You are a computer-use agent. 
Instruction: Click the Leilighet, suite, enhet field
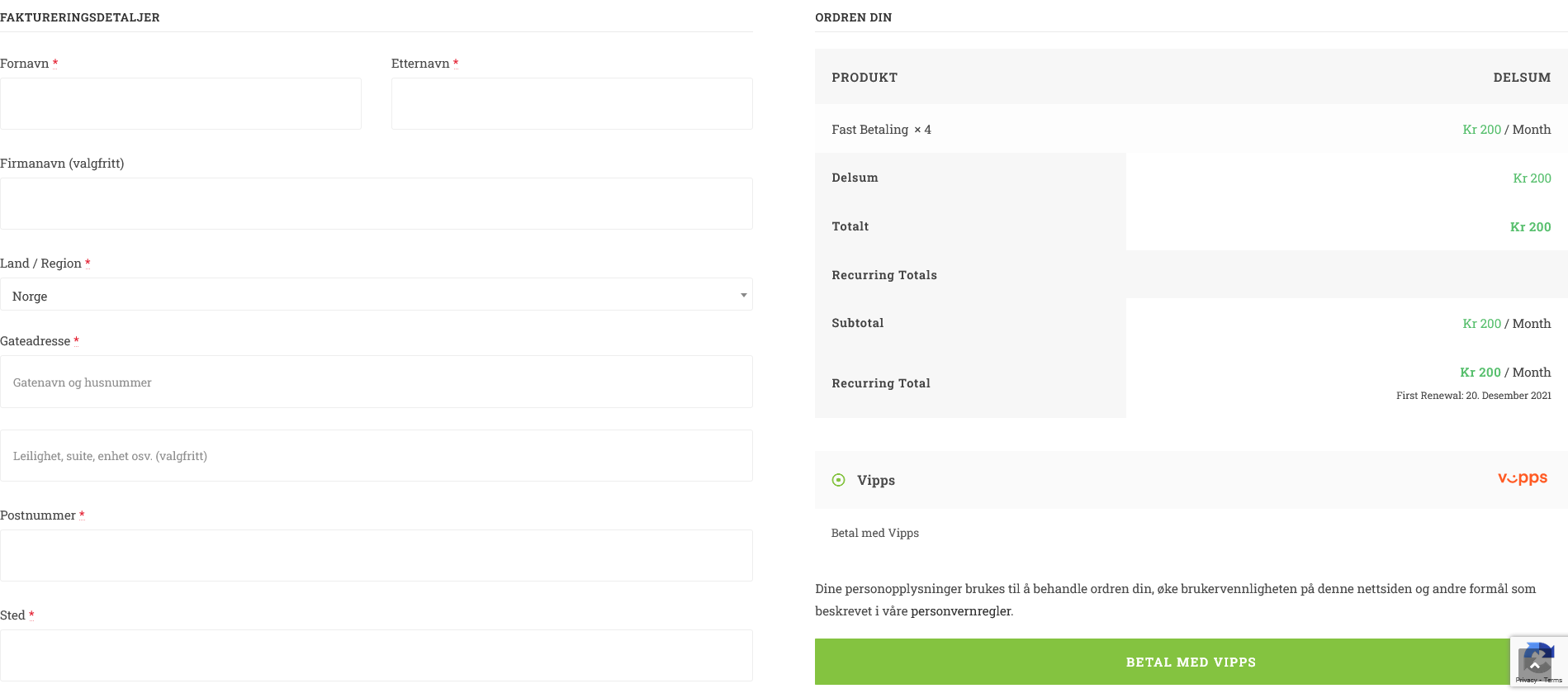coord(377,456)
